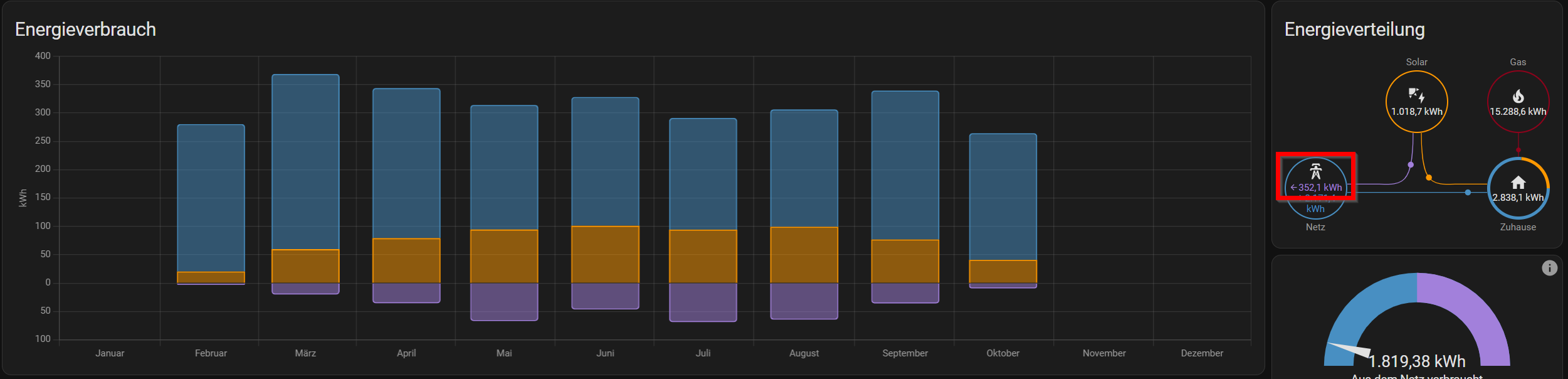Viewport: 1568px width, 379px height.
Task: Click the September axis label
Action: [x=905, y=353]
